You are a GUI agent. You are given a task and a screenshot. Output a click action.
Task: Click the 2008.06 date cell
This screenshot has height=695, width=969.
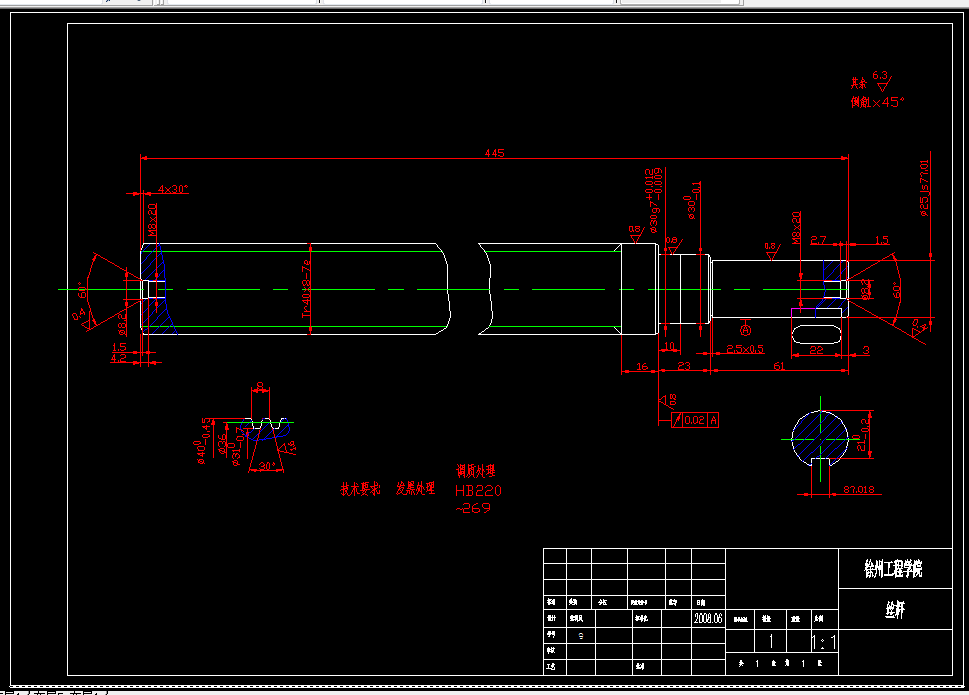click(x=708, y=618)
